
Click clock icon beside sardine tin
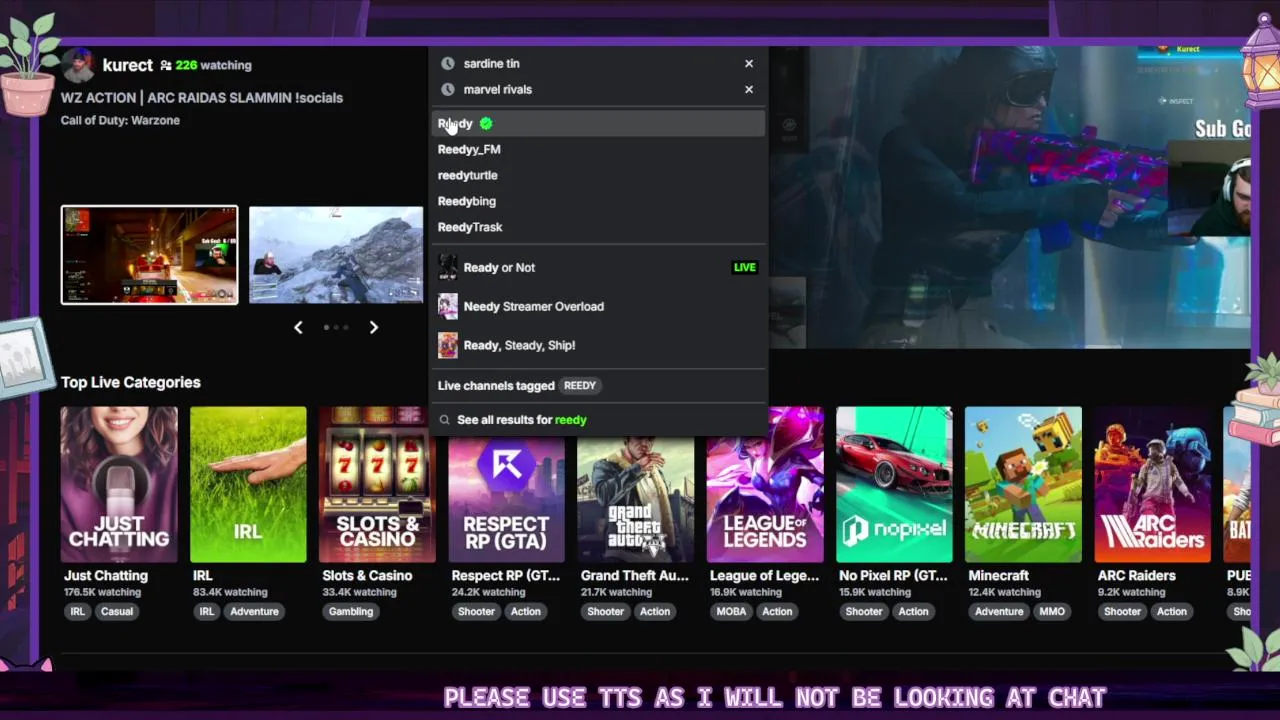click(448, 63)
